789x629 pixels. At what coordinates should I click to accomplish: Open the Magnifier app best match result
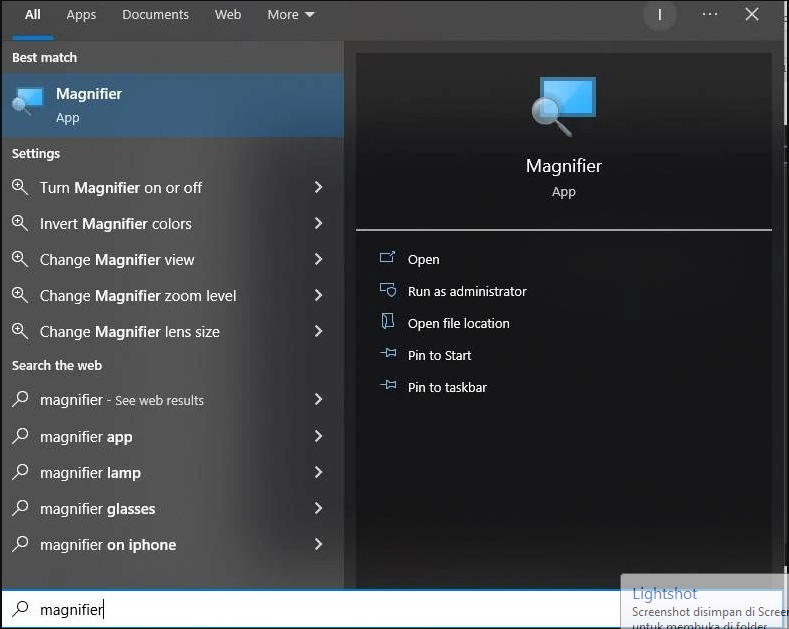[x=173, y=105]
